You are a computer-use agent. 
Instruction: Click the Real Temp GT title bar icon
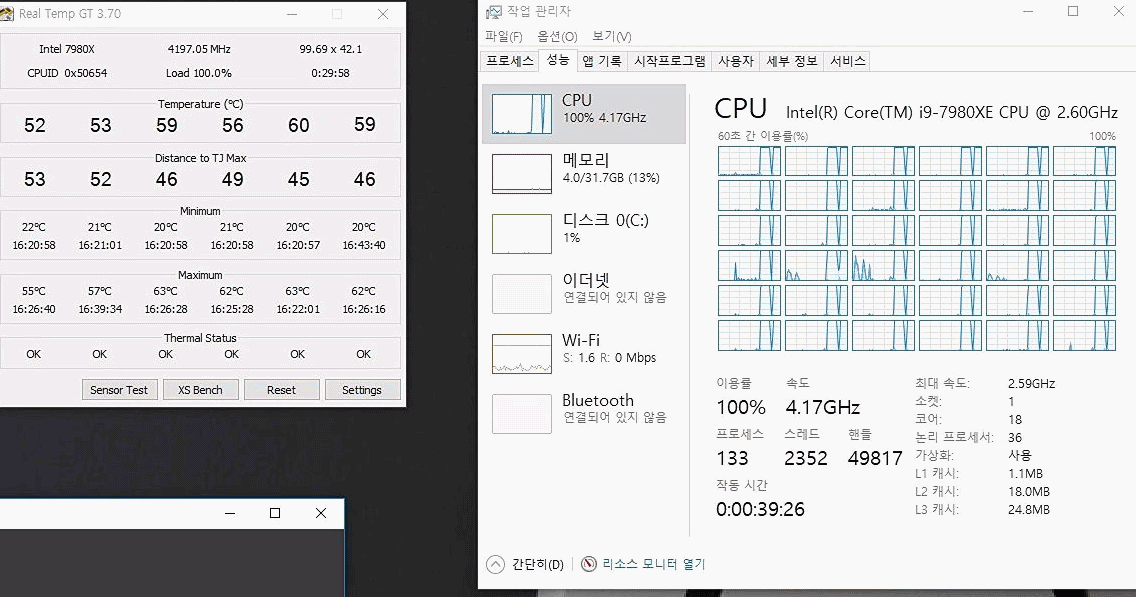(7, 13)
